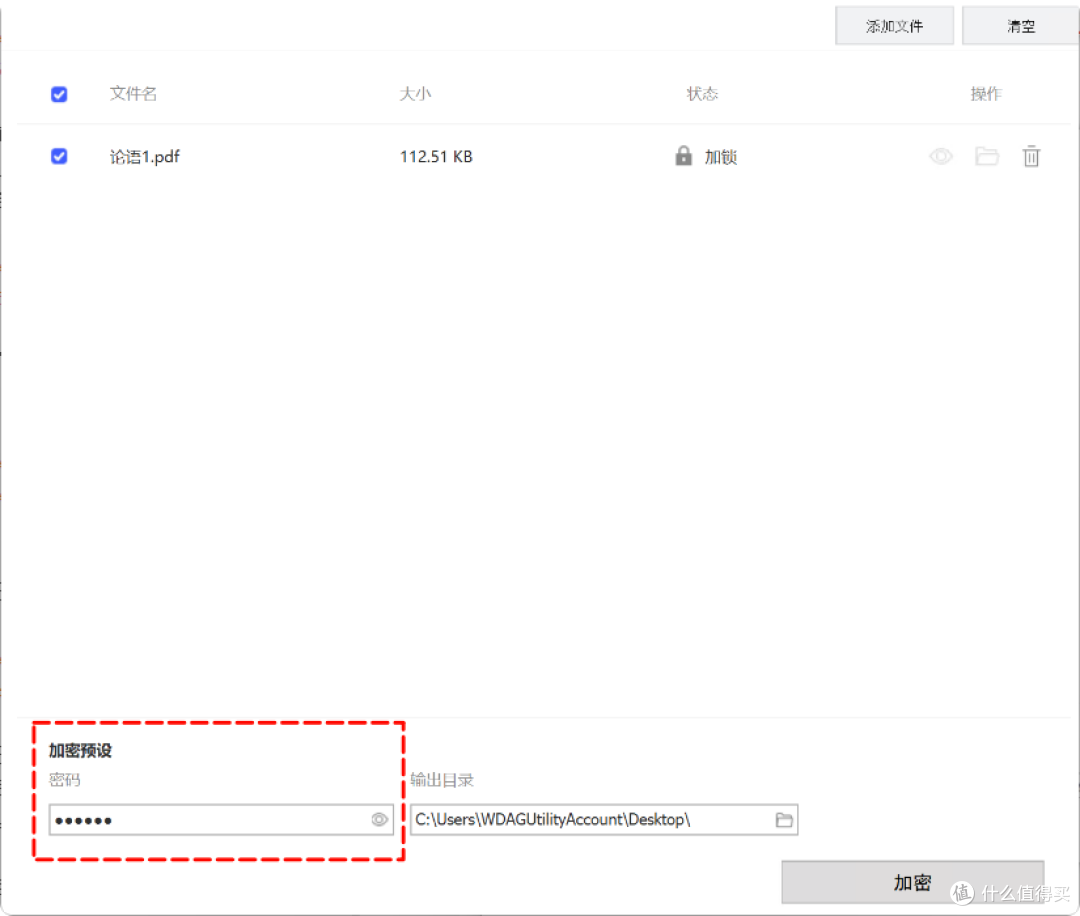
Task: Click the 输出目录 label
Action: coord(442,780)
